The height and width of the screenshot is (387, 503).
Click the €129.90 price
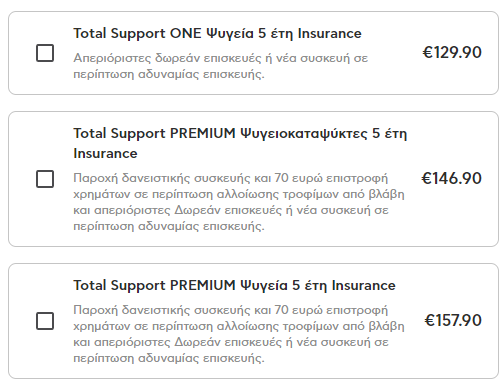coord(452,53)
